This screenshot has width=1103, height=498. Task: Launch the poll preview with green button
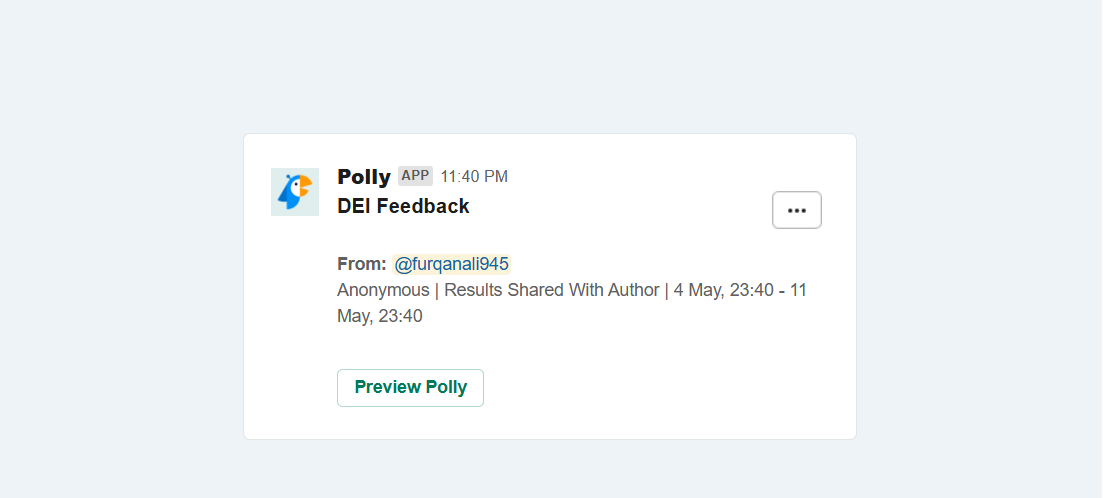tap(410, 388)
